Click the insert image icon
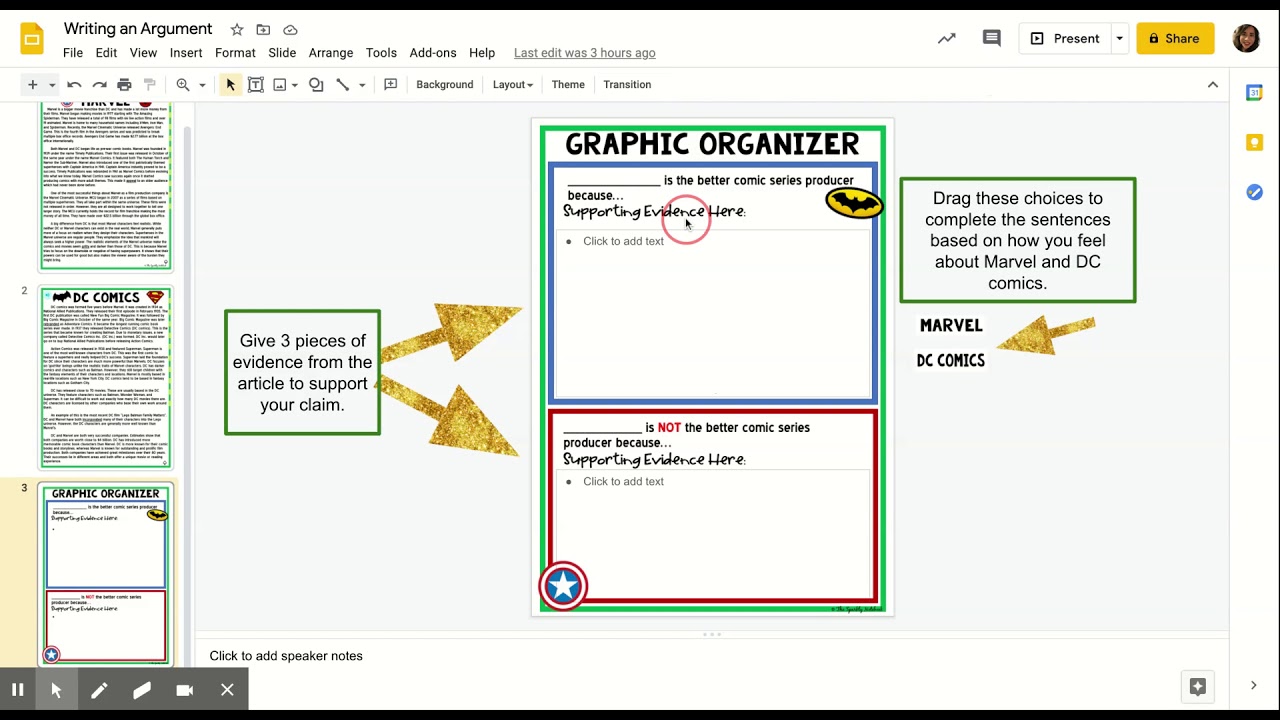This screenshot has width=1280, height=720. click(x=280, y=85)
